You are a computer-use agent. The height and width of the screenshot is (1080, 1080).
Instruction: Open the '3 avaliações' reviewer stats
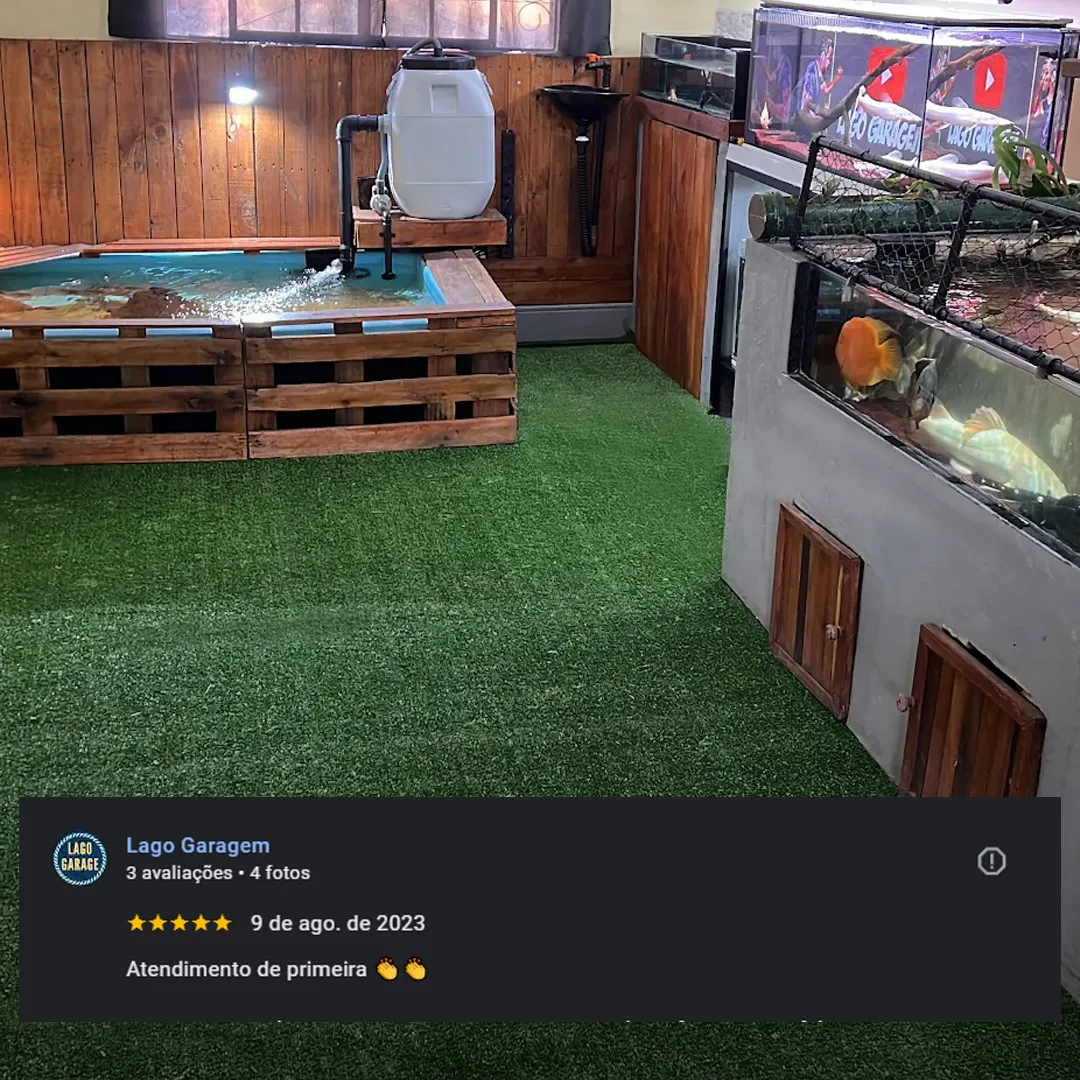pyautogui.click(x=179, y=873)
